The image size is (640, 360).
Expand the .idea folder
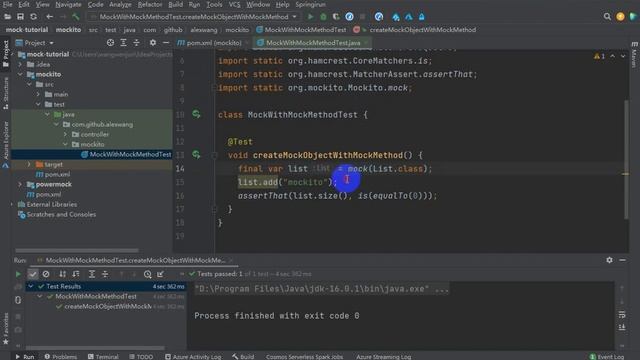pos(20,64)
